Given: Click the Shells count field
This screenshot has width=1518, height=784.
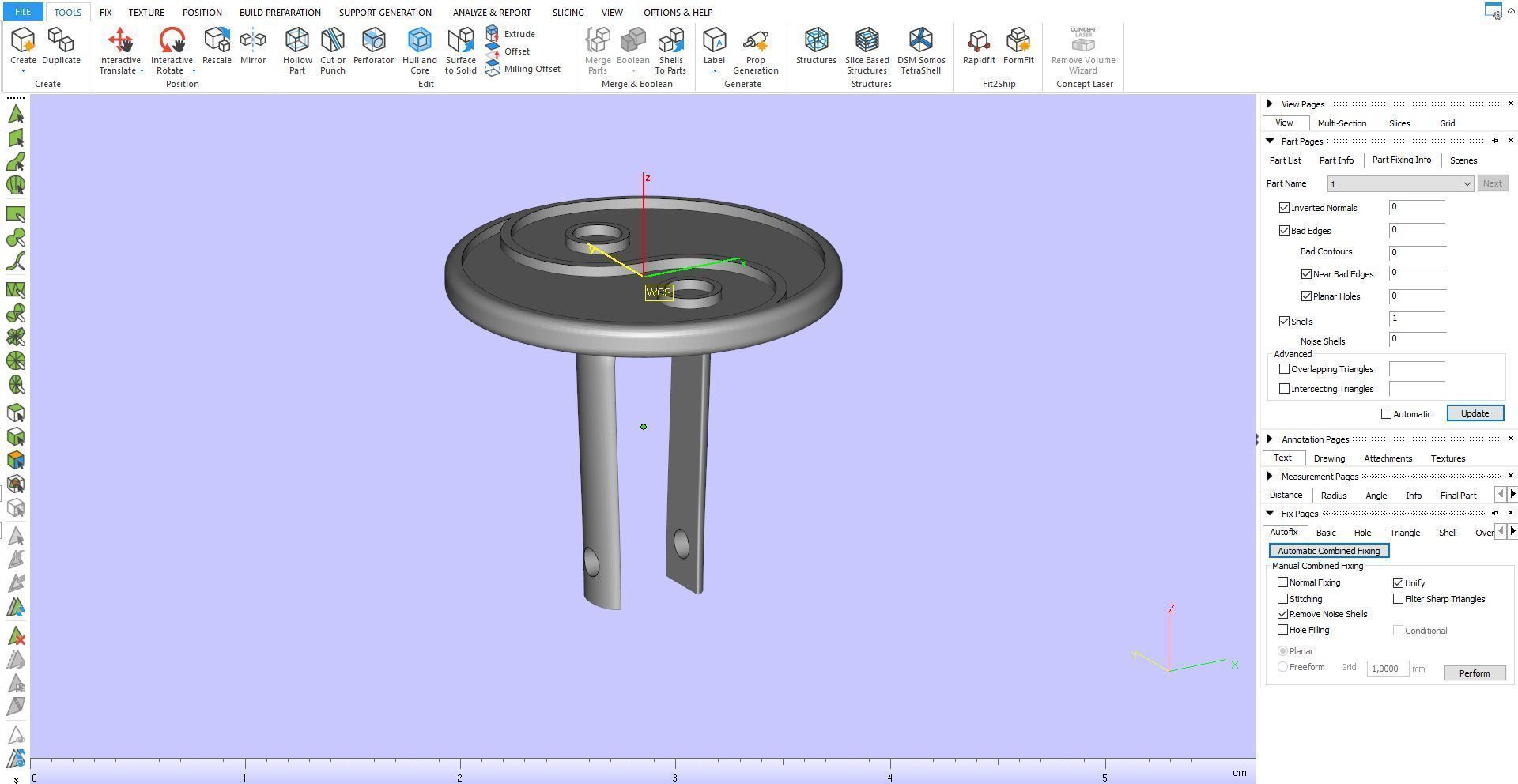Looking at the screenshot, I should pyautogui.click(x=1417, y=319).
